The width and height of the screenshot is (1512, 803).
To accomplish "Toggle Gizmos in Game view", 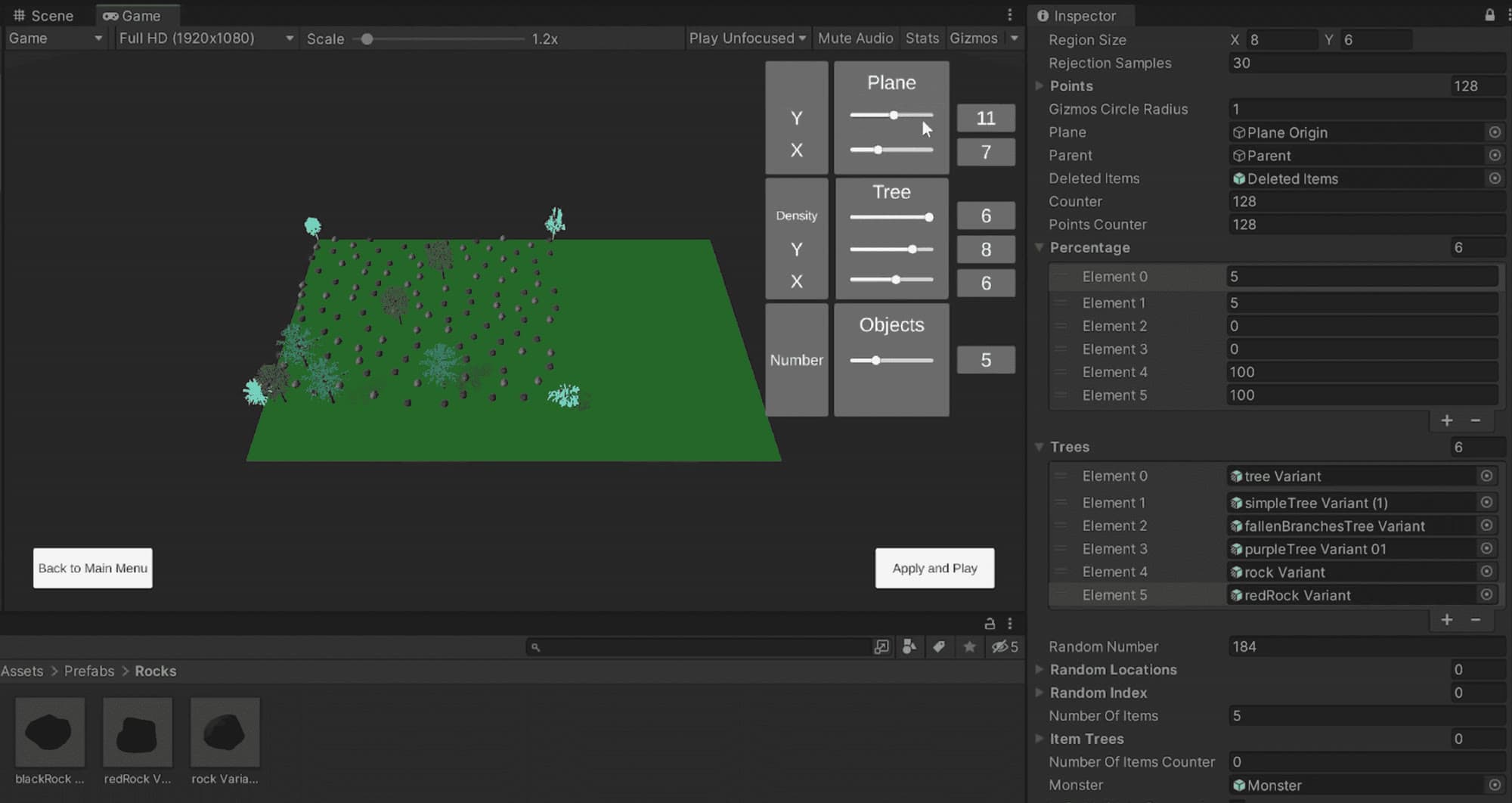I will coord(974,38).
